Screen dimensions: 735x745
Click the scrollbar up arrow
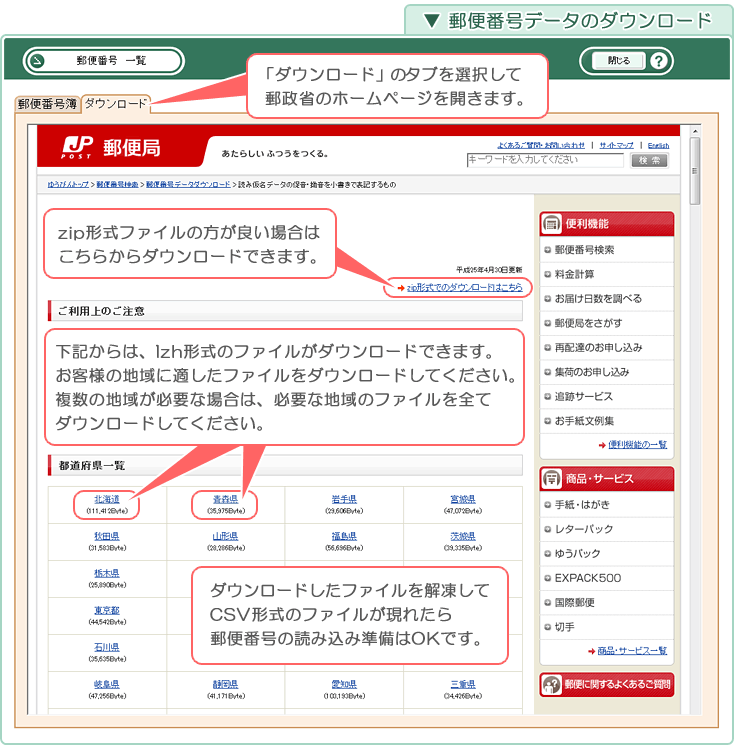tap(695, 131)
